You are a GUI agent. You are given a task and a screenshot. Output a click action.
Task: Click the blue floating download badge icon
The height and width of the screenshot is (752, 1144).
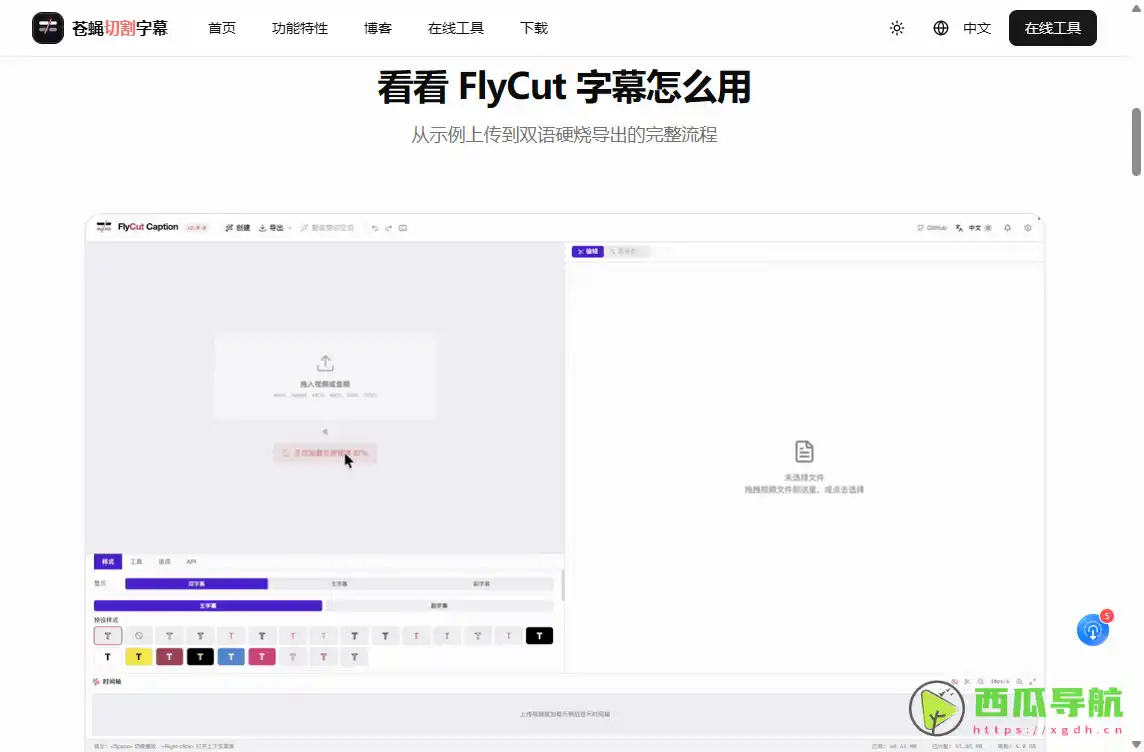(1093, 629)
